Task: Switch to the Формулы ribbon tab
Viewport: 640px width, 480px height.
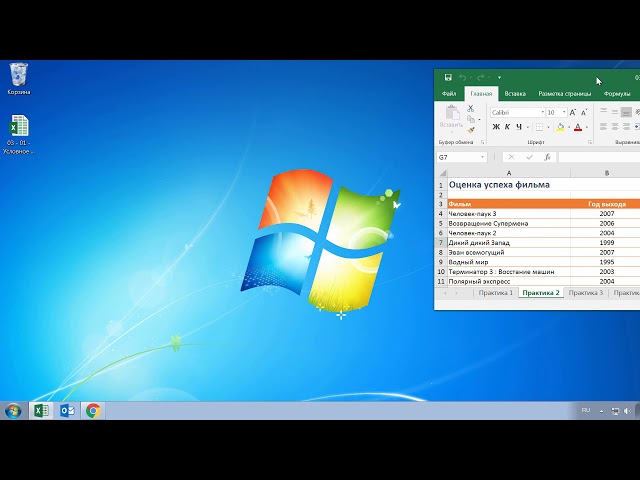Action: click(x=617, y=93)
